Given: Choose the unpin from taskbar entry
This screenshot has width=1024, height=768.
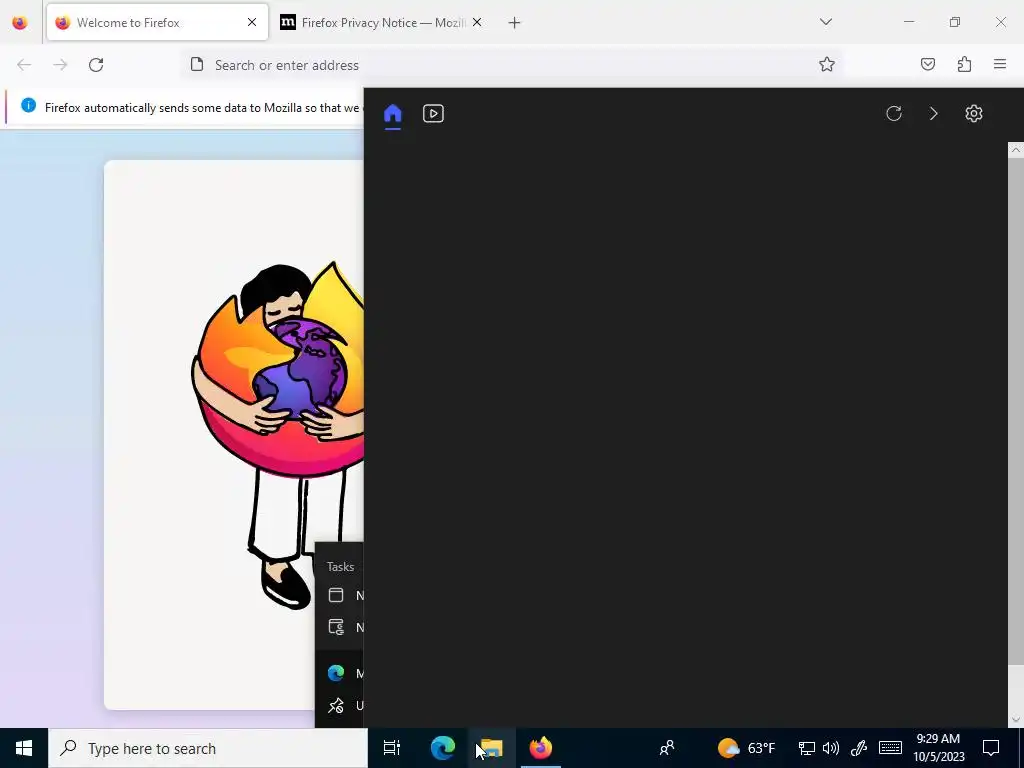Looking at the screenshot, I should (339, 706).
